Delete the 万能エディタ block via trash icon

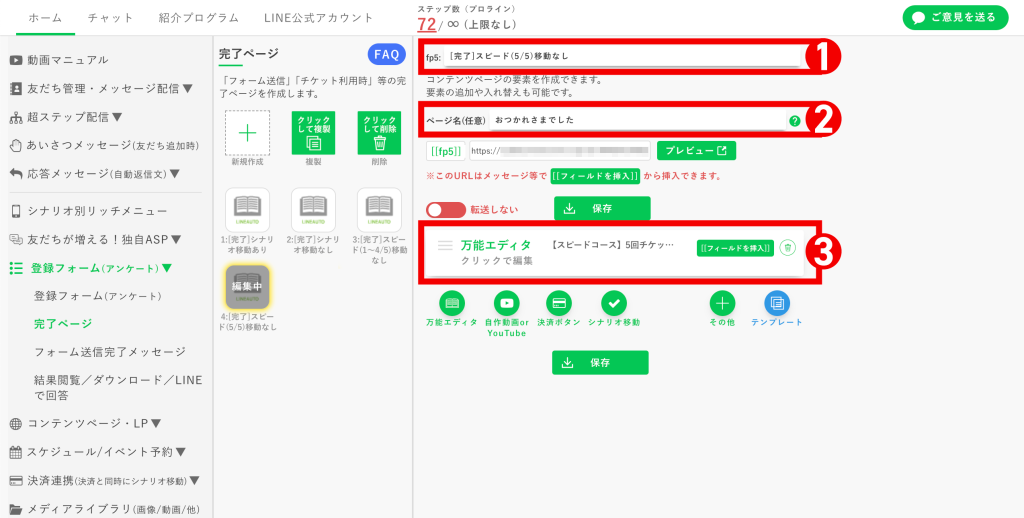788,248
